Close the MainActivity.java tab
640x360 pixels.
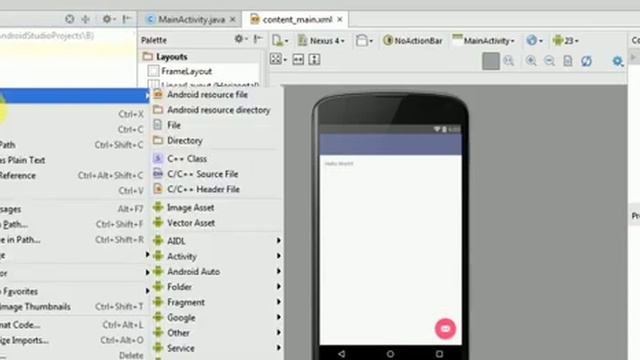click(x=233, y=20)
